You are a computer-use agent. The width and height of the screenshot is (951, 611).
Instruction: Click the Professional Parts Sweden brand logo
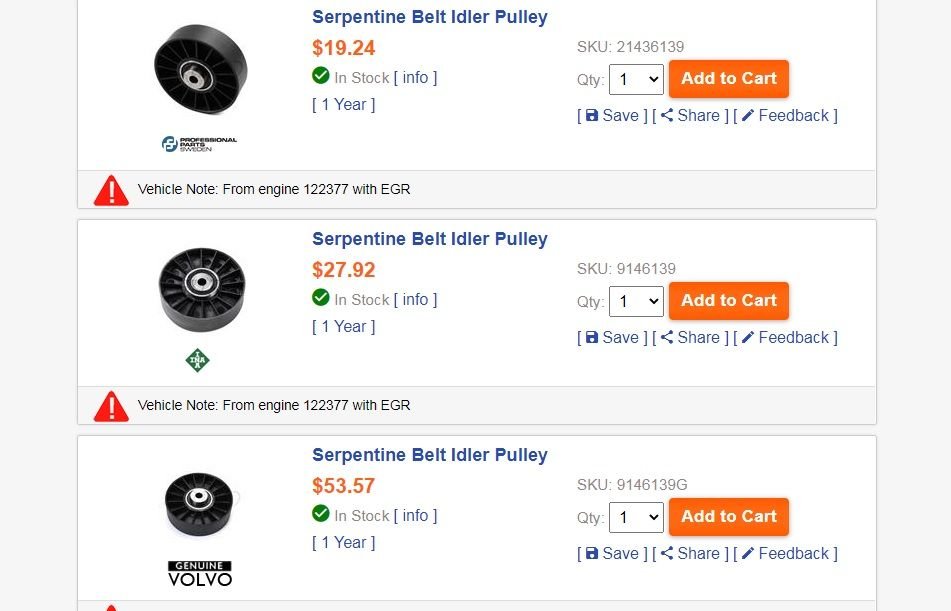click(199, 144)
